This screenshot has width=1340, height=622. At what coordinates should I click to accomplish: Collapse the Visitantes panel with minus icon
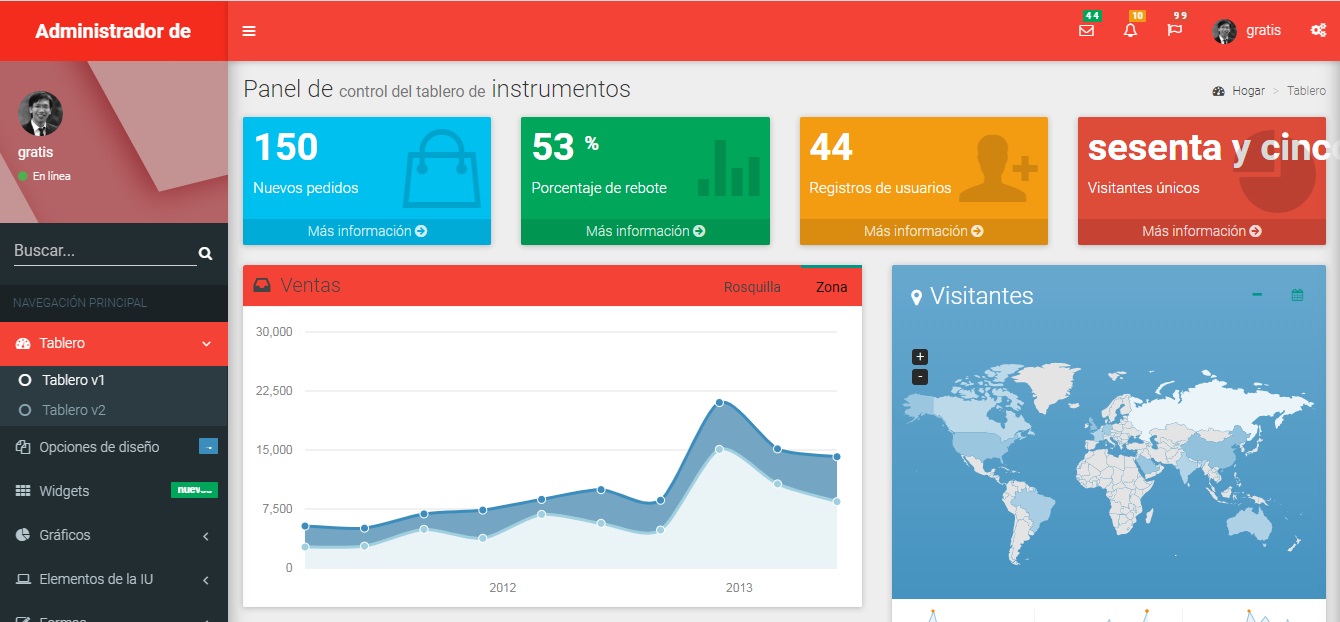[x=1257, y=295]
